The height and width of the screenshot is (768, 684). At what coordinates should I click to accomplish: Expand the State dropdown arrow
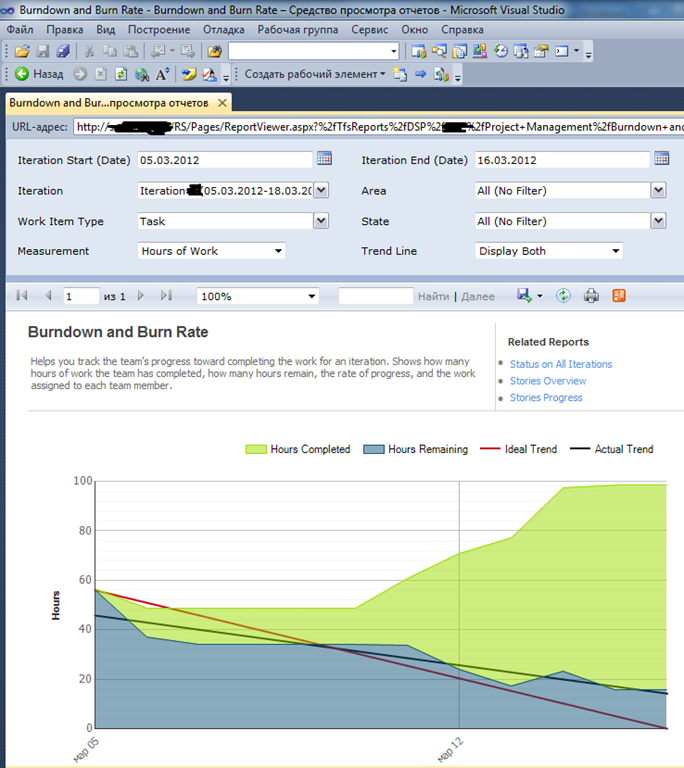click(659, 221)
